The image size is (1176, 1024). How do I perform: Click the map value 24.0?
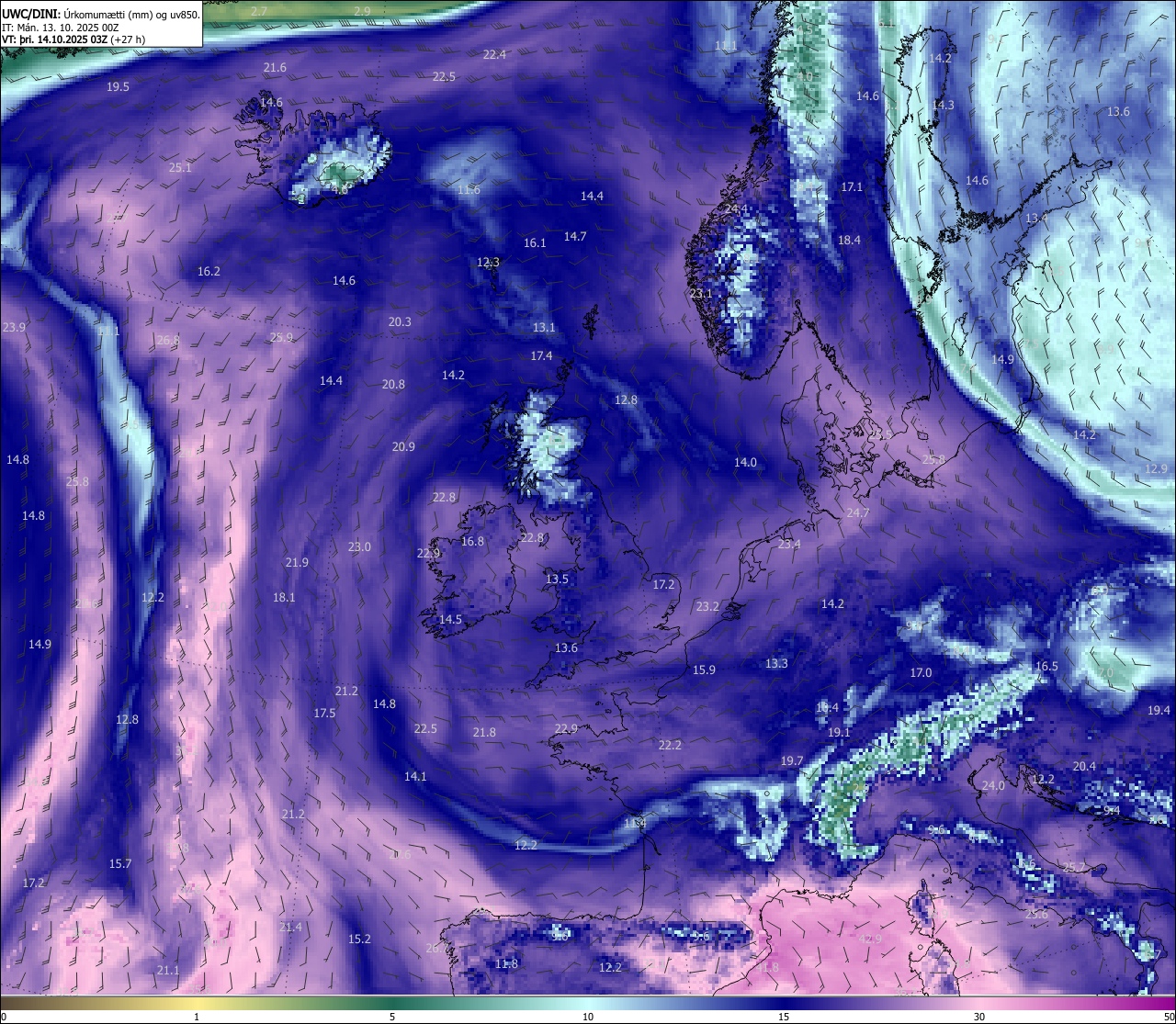tap(993, 786)
